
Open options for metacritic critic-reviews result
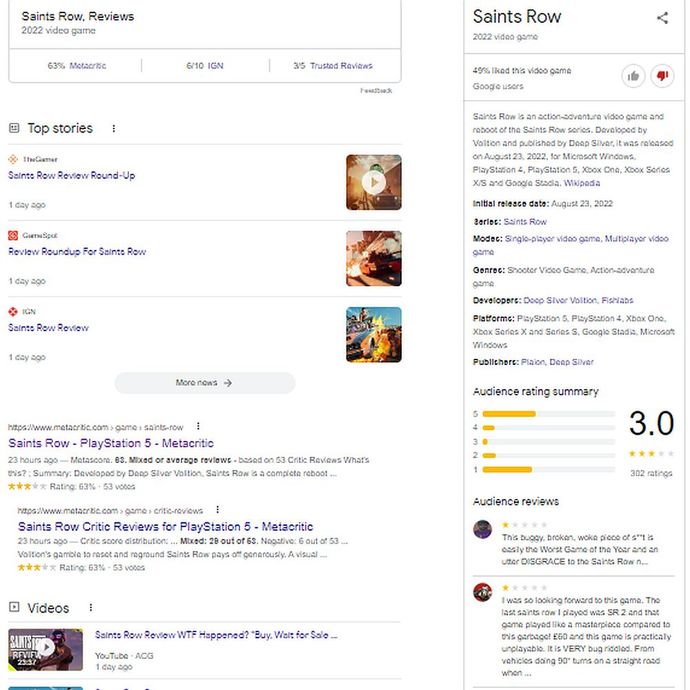click(217, 510)
